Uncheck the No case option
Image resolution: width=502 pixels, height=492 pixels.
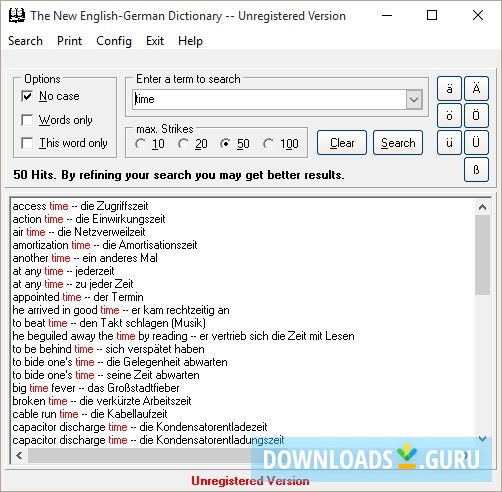pyautogui.click(x=27, y=96)
